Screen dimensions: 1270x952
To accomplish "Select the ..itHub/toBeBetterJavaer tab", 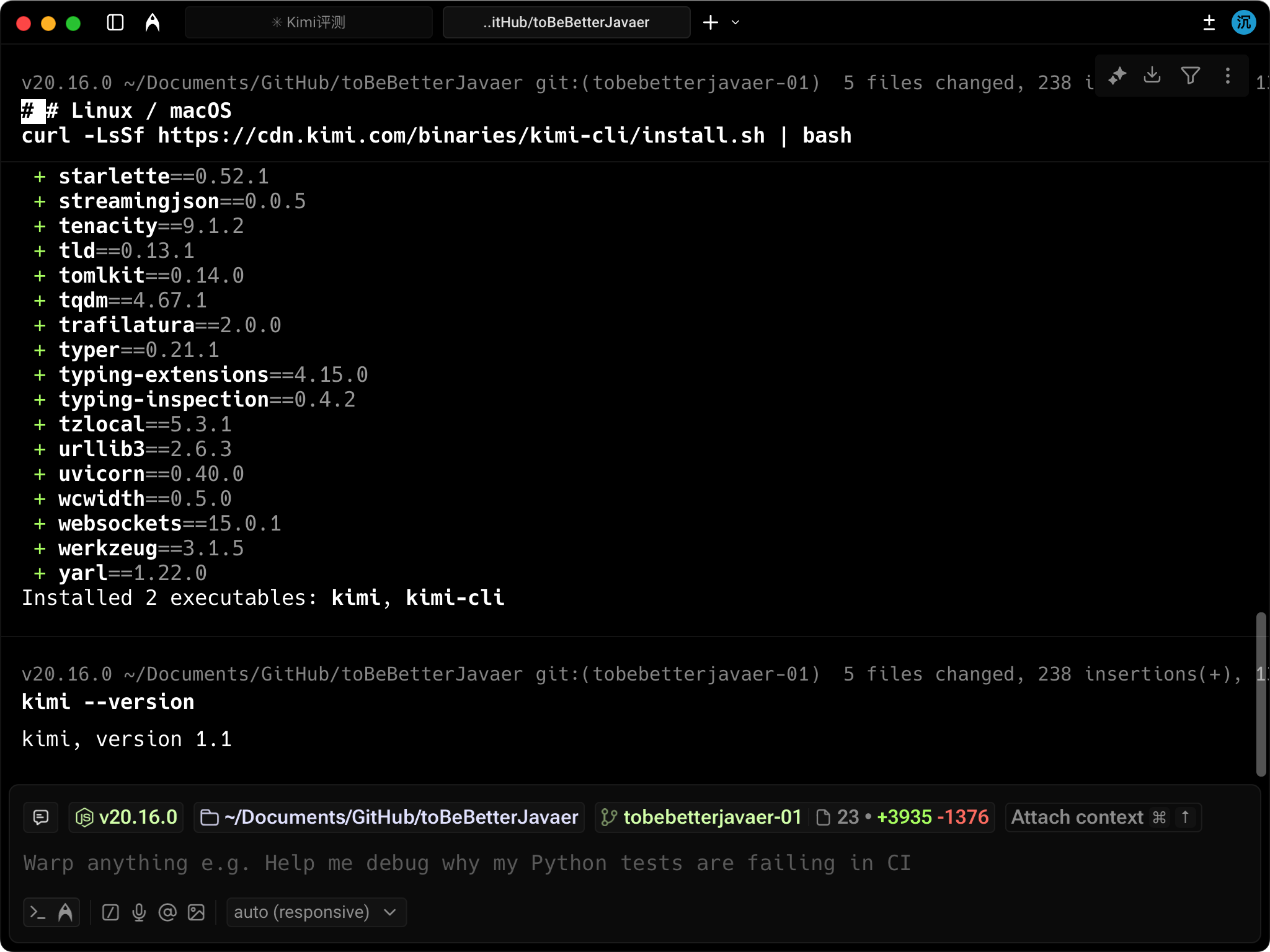I will 566,23.
